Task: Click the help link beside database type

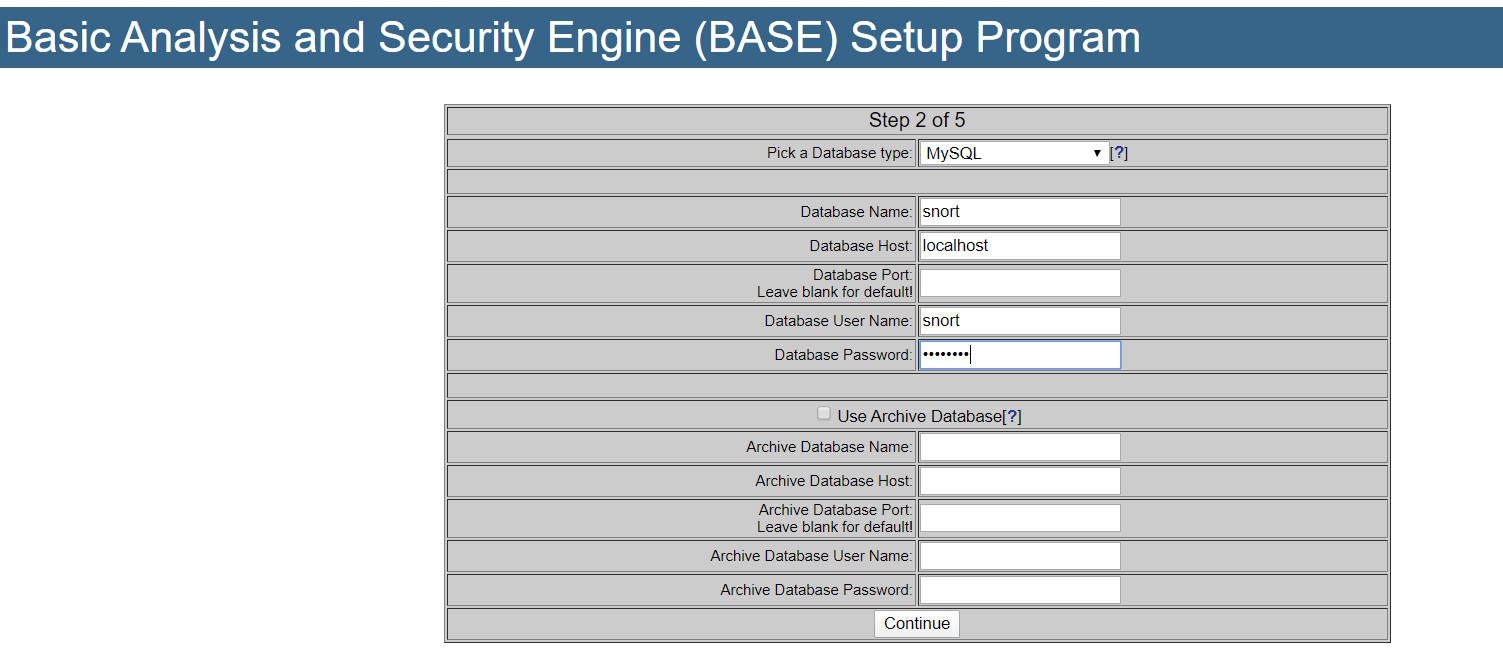Action: (1120, 153)
